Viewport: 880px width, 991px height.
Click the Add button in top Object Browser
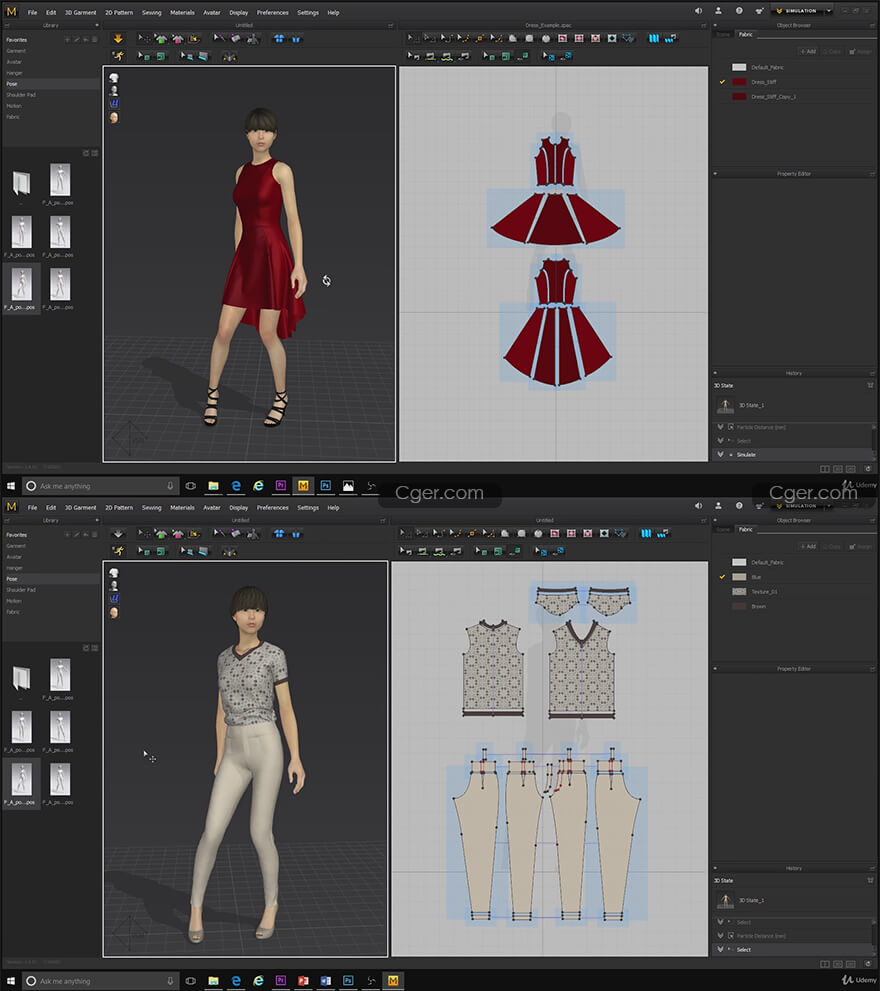(807, 51)
